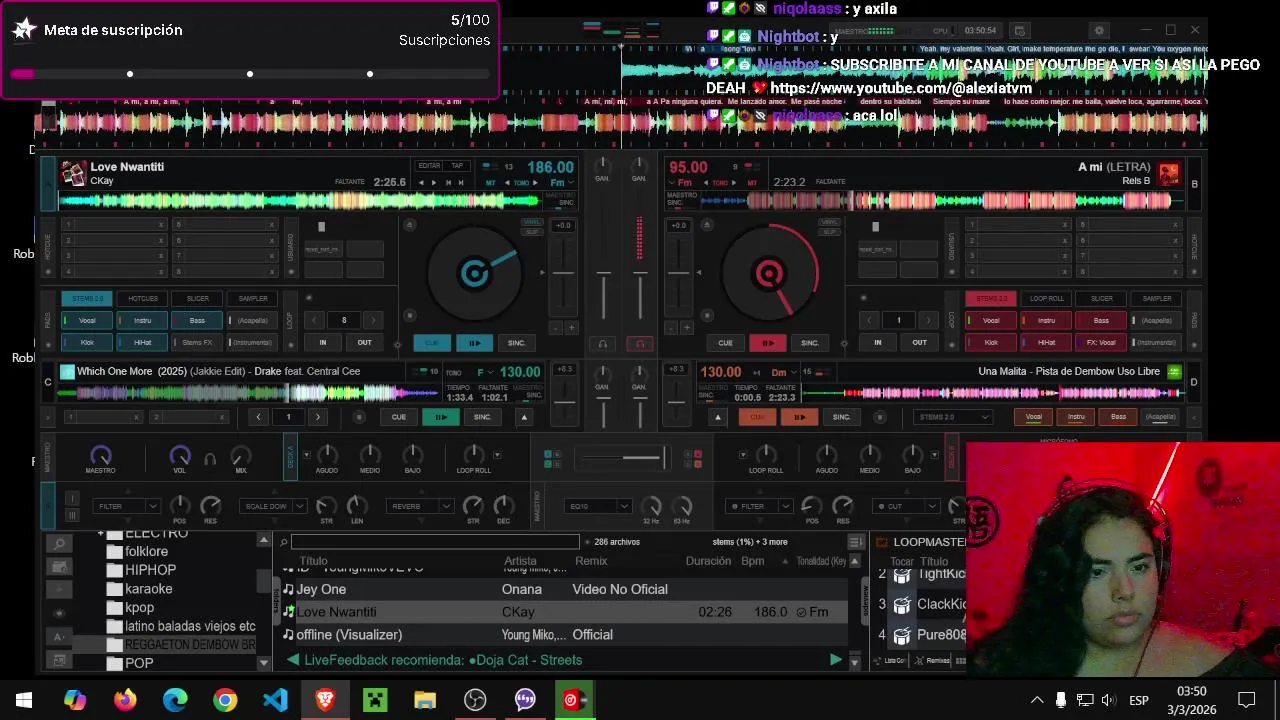Toggle play/pause on deck A (Love Nwantiti)
The height and width of the screenshot is (720, 1280).
(x=474, y=343)
